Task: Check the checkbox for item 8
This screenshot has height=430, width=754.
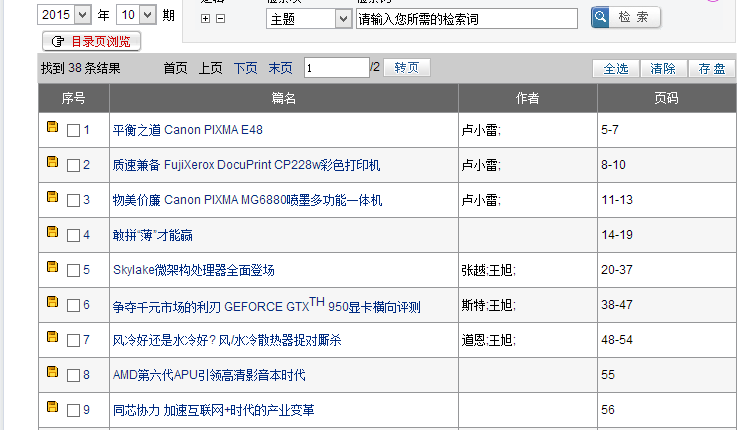Action: coord(73,376)
